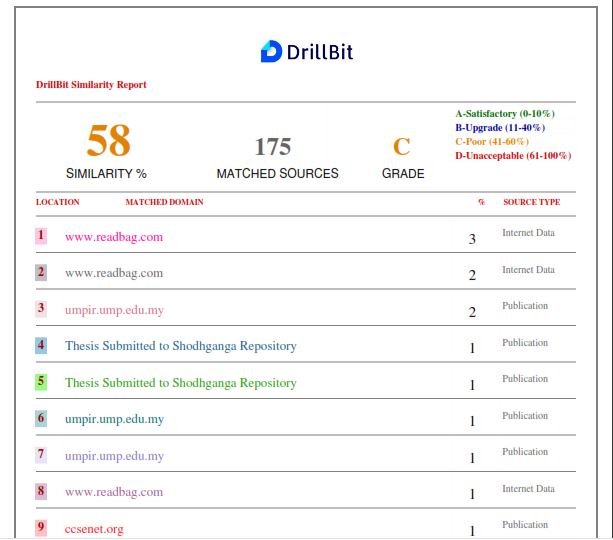Click Publication source type in row 4
The image size is (613, 540).
pyautogui.click(x=525, y=343)
